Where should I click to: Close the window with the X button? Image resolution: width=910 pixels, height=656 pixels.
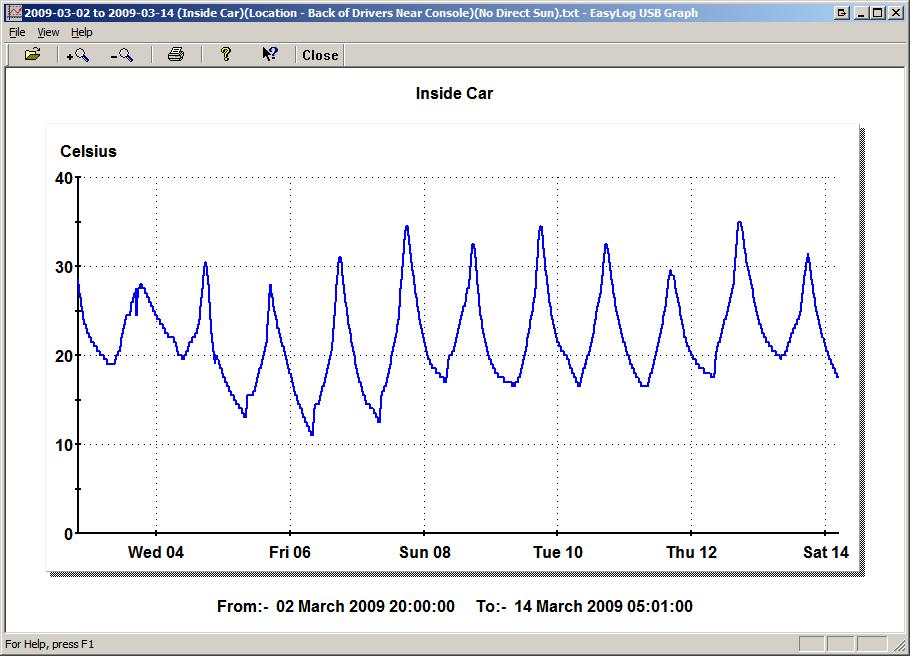[896, 13]
